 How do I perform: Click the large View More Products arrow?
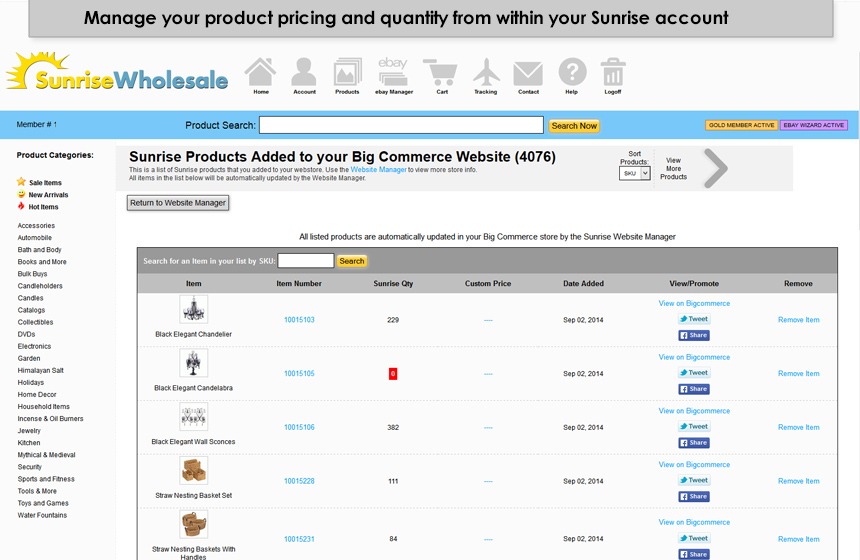[x=716, y=168]
